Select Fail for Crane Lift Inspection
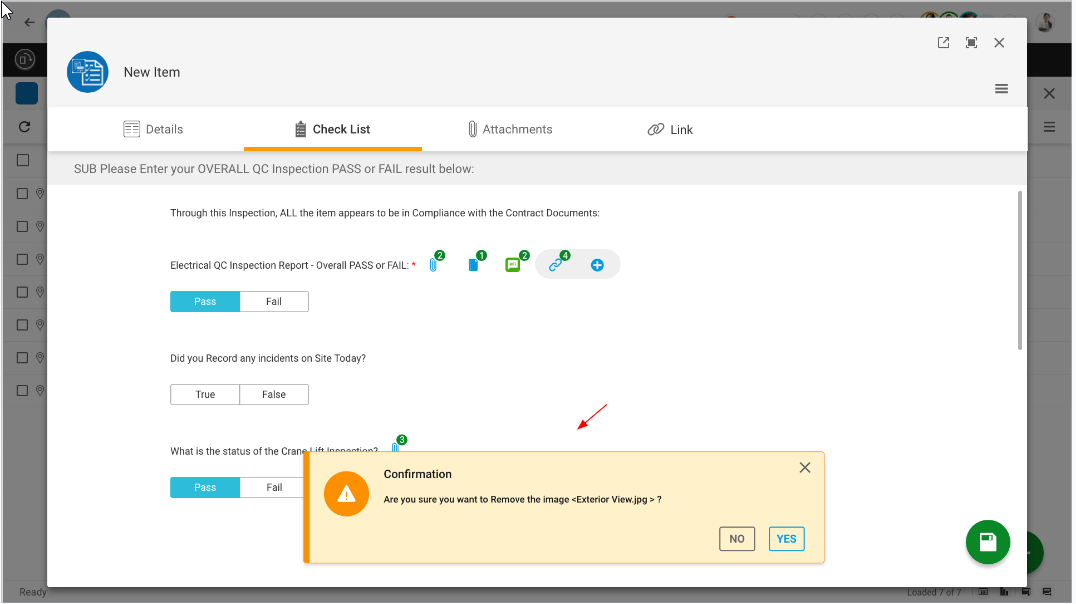Image resolution: width=1076 pixels, height=604 pixels. (272, 487)
